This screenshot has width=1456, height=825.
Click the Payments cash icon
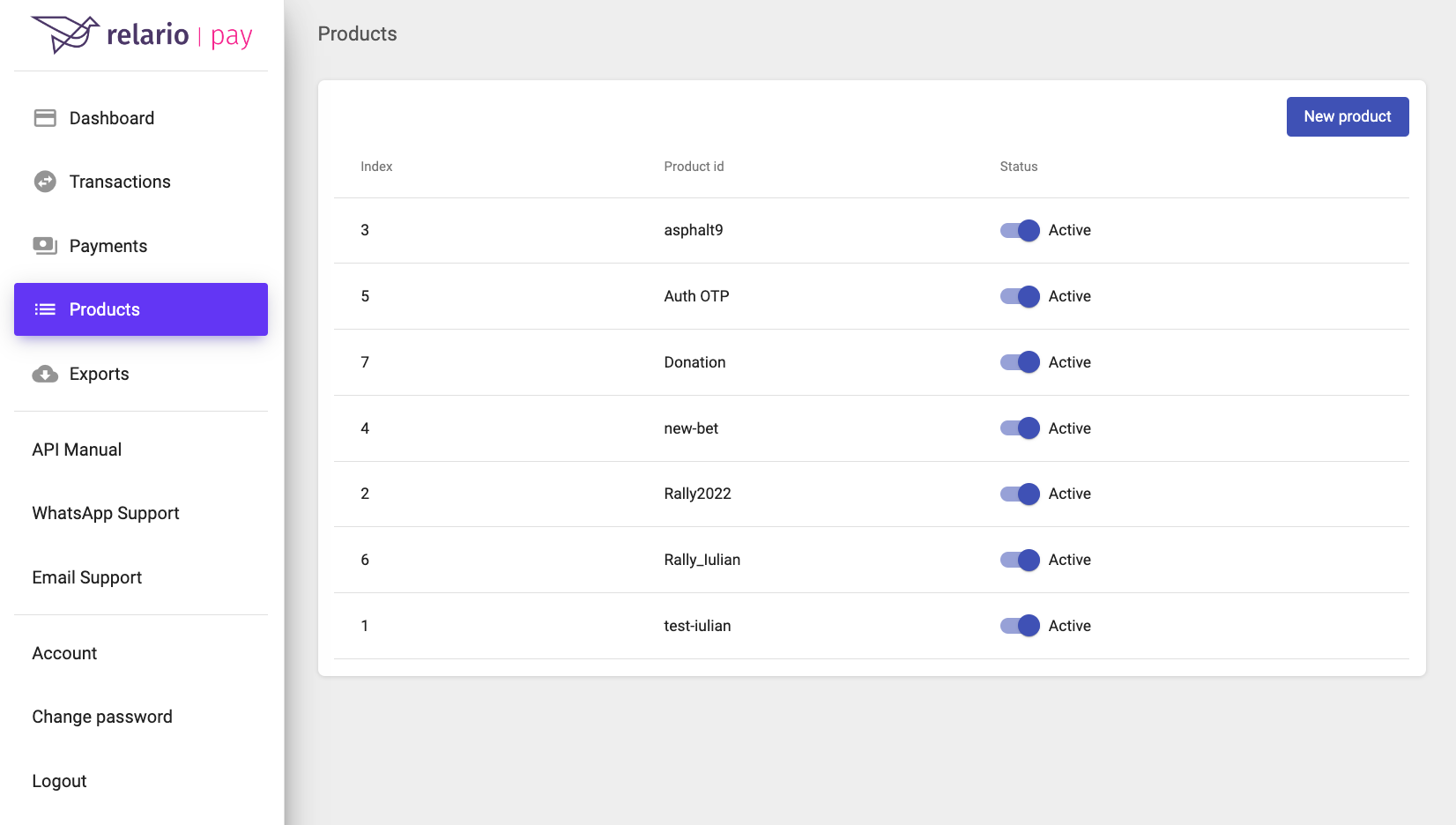pyautogui.click(x=45, y=246)
